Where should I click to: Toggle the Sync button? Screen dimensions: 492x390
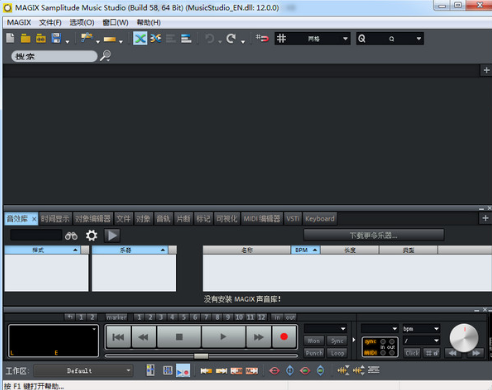[x=337, y=341]
